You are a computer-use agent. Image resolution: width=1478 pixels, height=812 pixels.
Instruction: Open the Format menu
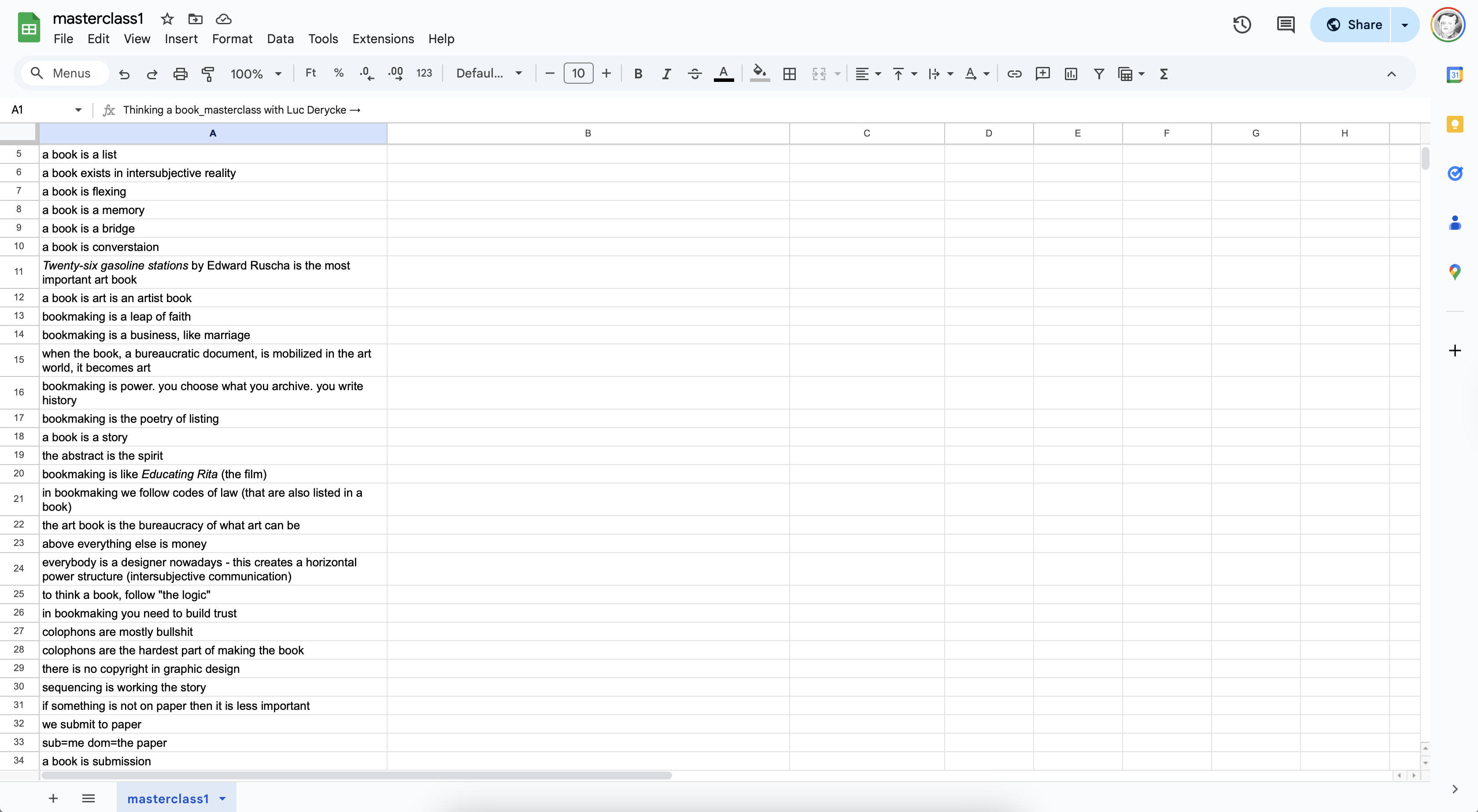click(232, 38)
